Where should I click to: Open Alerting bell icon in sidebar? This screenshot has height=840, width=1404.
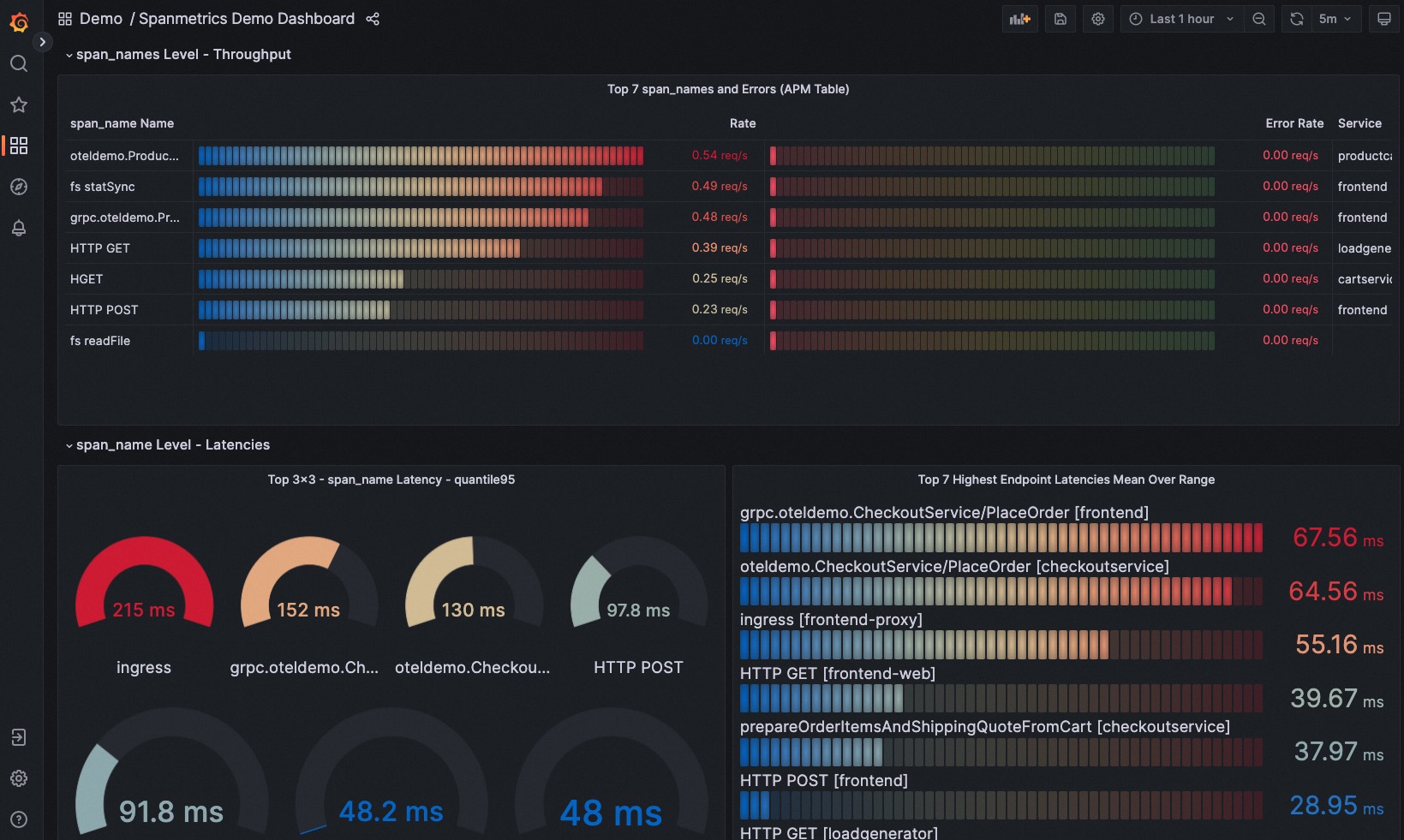coord(19,228)
